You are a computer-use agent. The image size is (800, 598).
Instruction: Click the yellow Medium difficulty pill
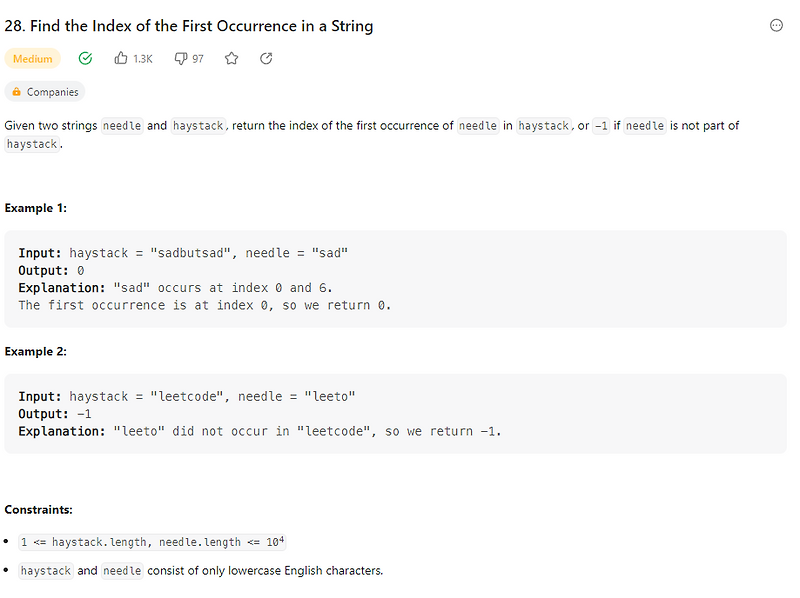(x=32, y=58)
